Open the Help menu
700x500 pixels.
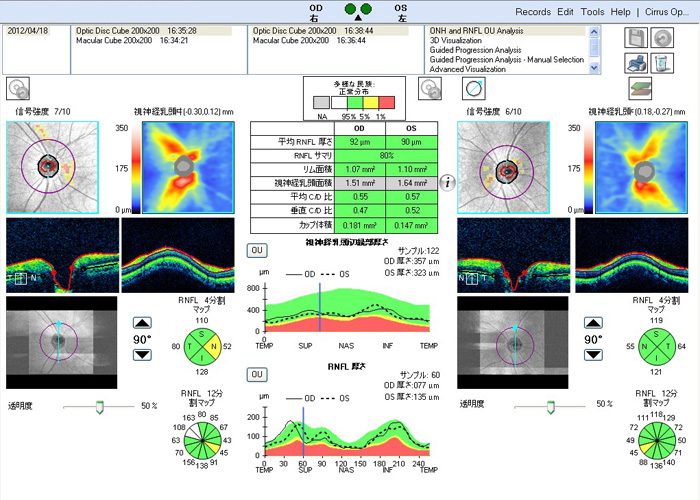coord(621,12)
